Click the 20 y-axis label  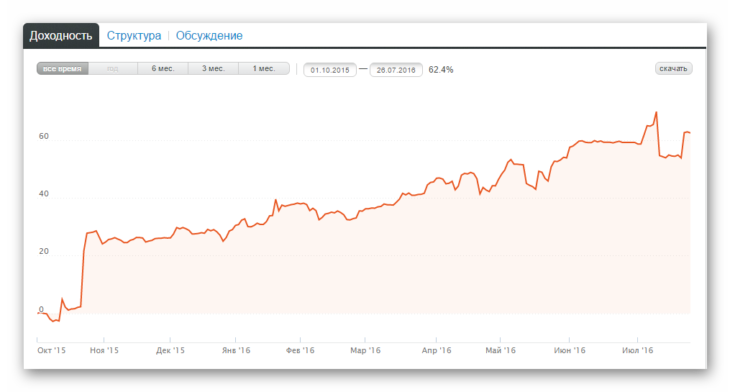(x=43, y=251)
